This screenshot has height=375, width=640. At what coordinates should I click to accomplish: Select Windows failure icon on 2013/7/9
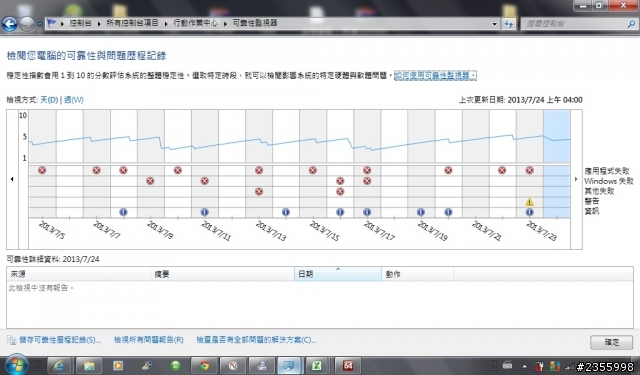coord(150,181)
